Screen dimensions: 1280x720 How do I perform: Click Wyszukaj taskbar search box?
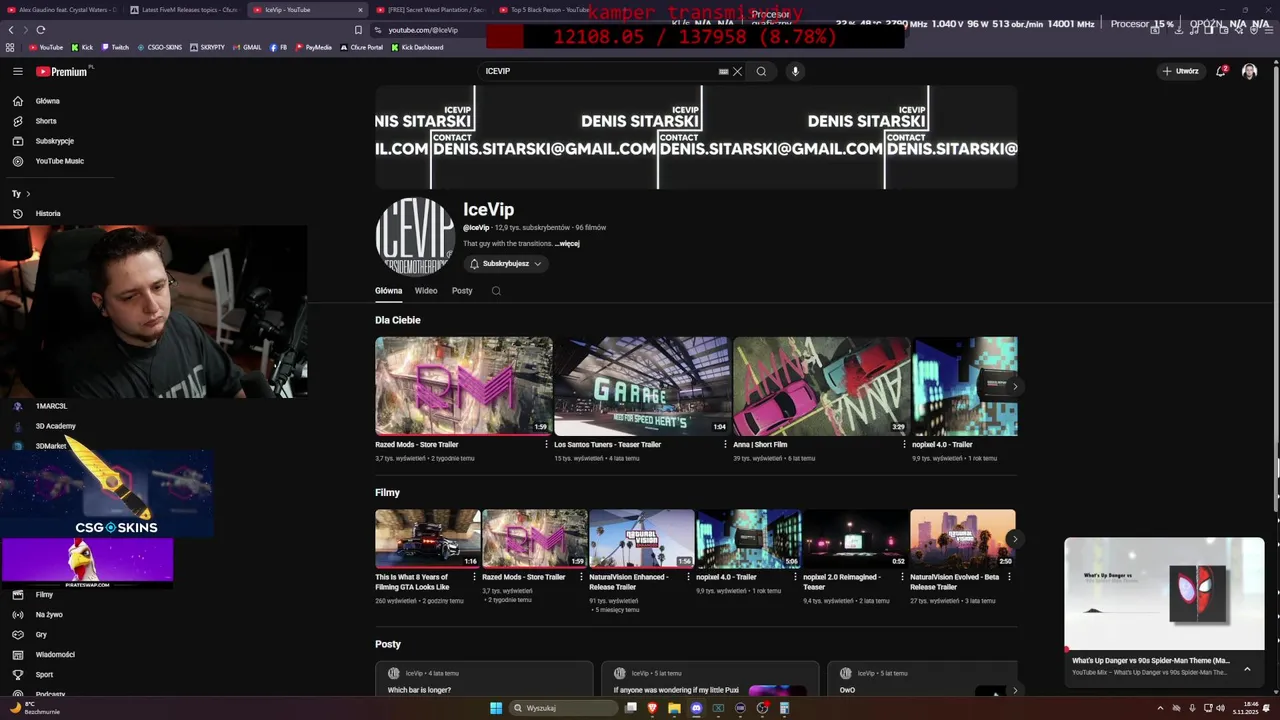[563, 708]
